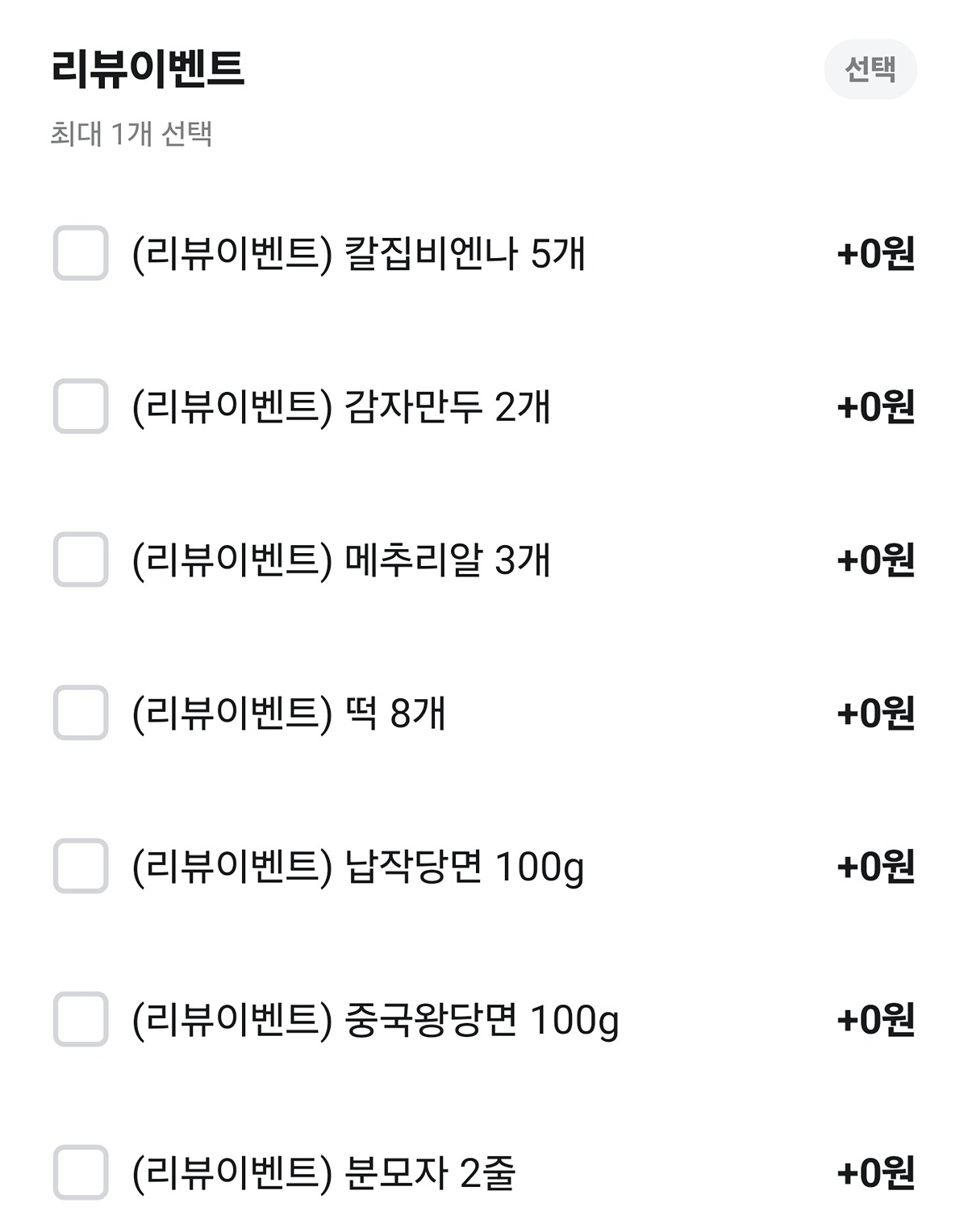This screenshot has height=1232, width=968.
Task: Check the 칼집비엔나 5개 checkbox
Action: pyautogui.click(x=81, y=253)
